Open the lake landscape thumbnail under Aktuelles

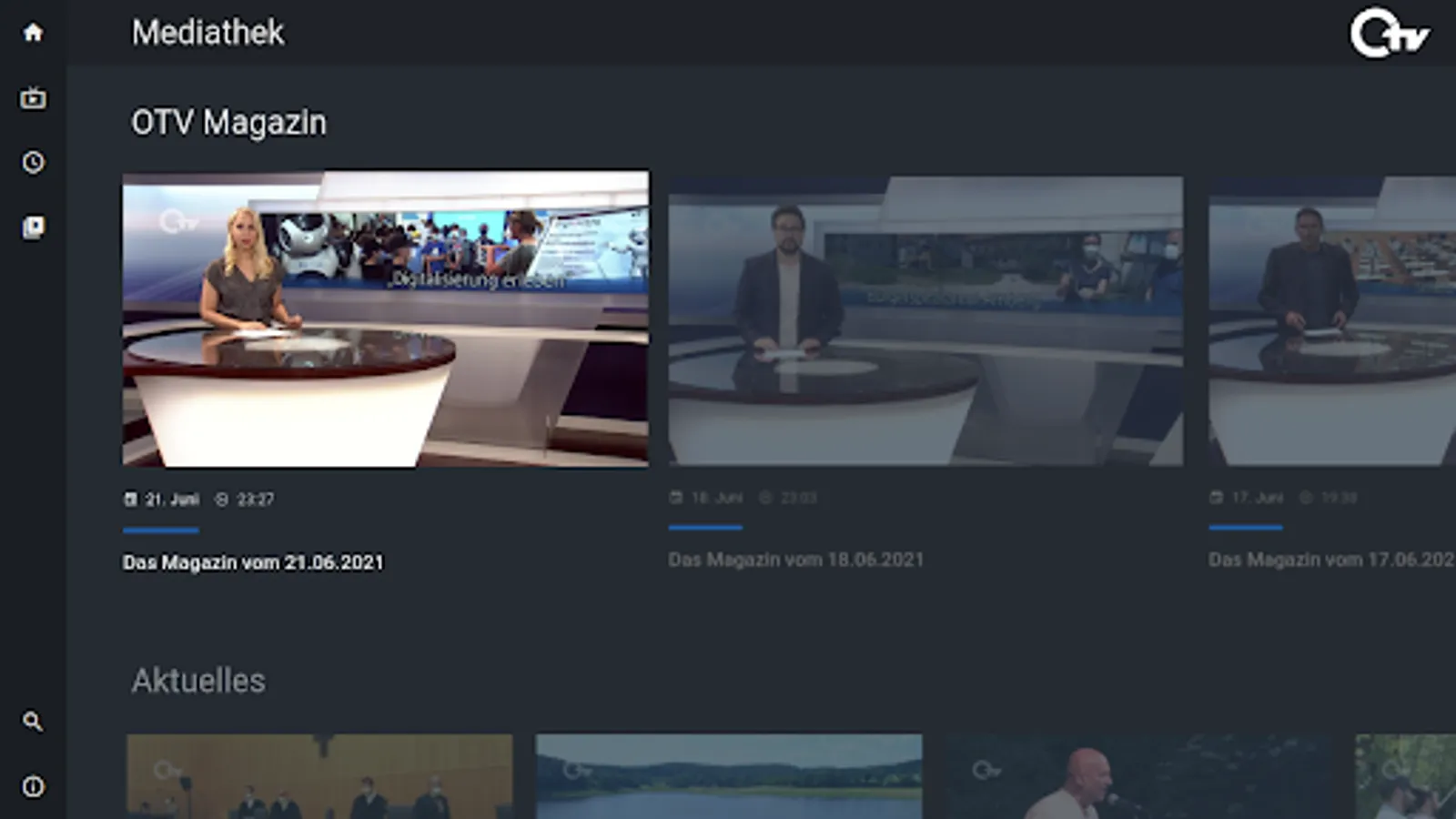(x=729, y=776)
